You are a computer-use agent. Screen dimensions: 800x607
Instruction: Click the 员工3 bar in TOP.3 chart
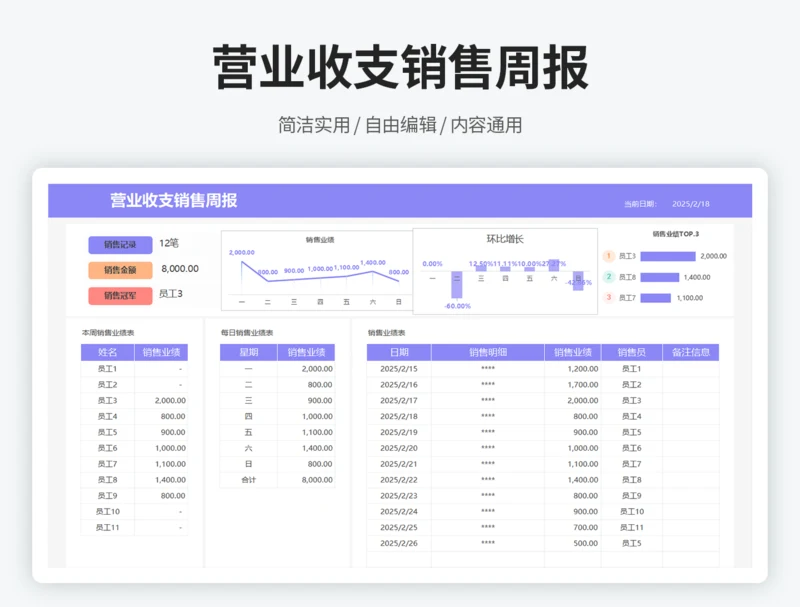tap(668, 257)
